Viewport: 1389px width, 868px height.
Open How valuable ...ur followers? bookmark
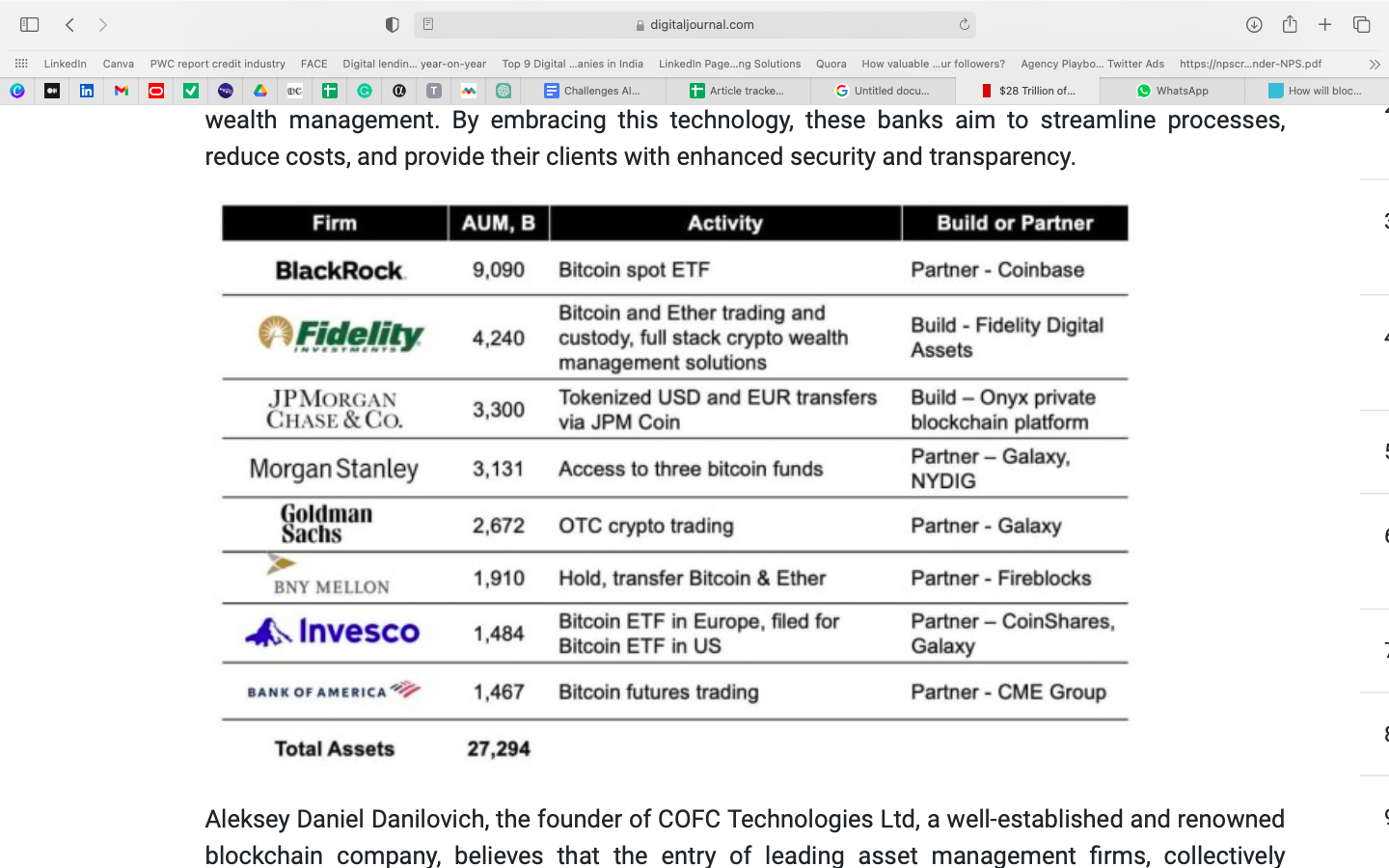pyautogui.click(x=934, y=64)
